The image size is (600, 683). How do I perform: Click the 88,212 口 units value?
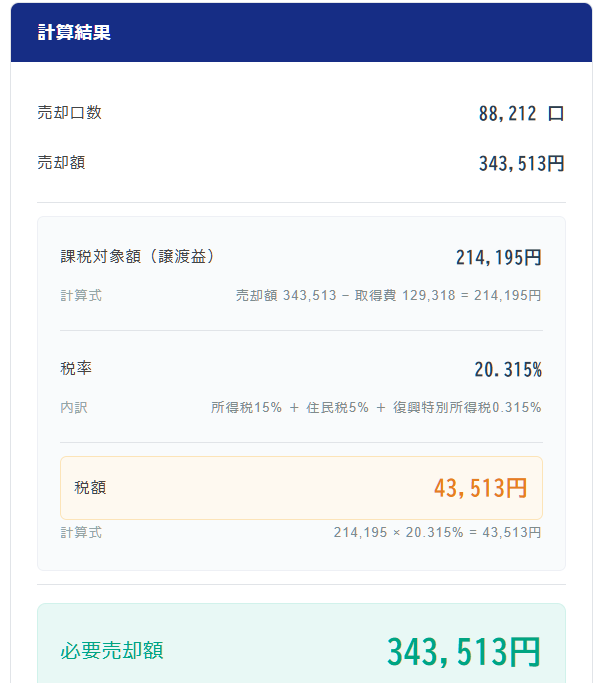coord(521,114)
